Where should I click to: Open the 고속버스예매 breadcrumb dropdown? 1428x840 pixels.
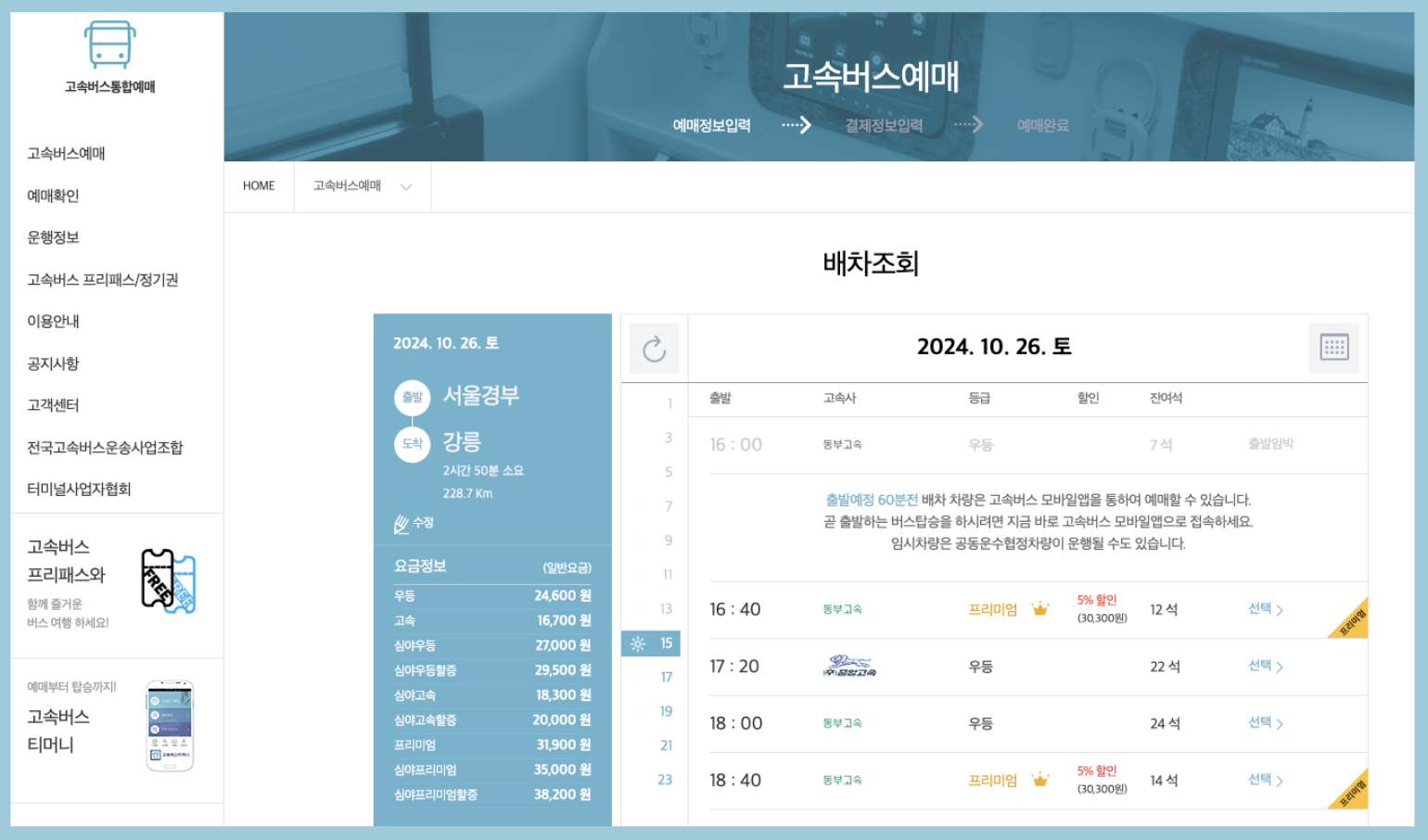[362, 186]
